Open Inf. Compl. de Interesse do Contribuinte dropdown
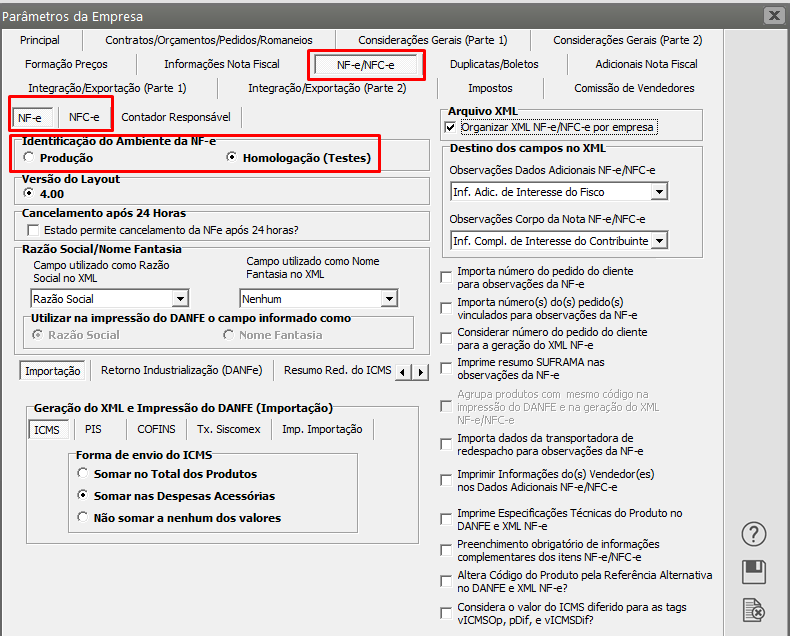 click(659, 241)
